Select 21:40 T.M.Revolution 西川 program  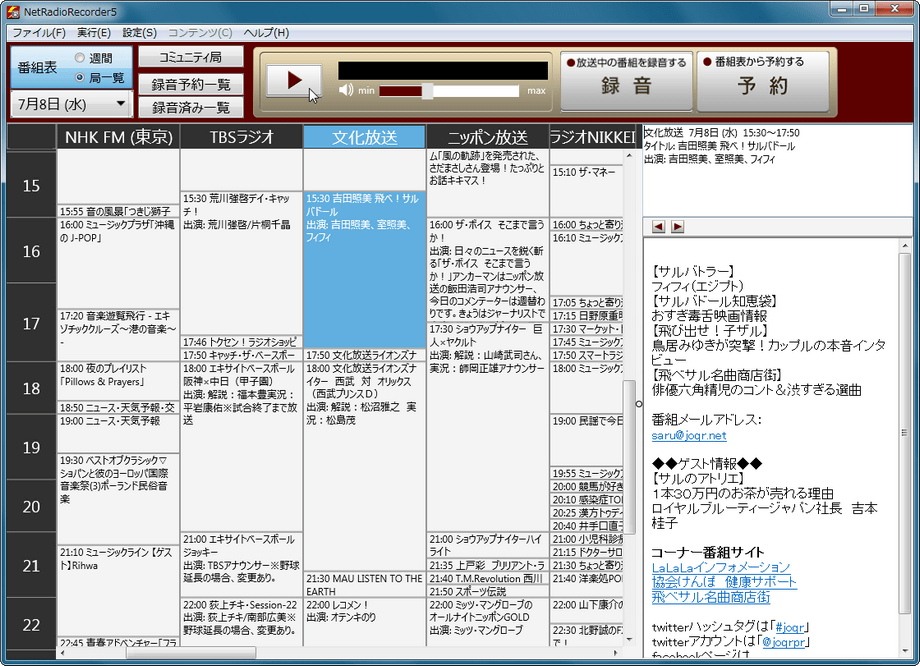tap(488, 579)
